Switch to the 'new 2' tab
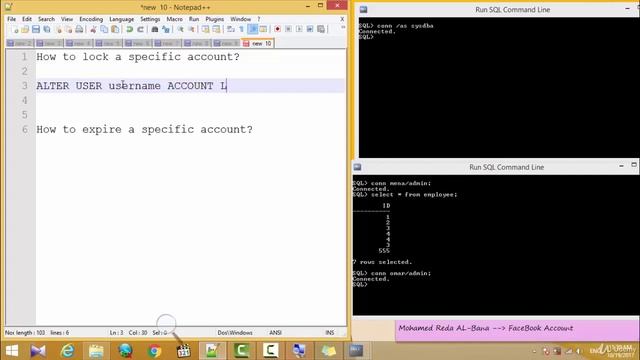This screenshot has width=640, height=360. (x=20, y=43)
